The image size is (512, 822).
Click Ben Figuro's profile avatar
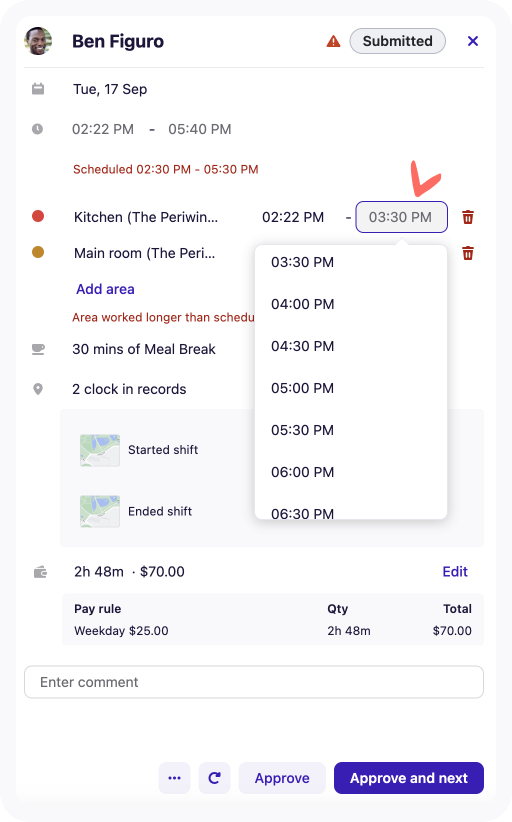(x=38, y=41)
